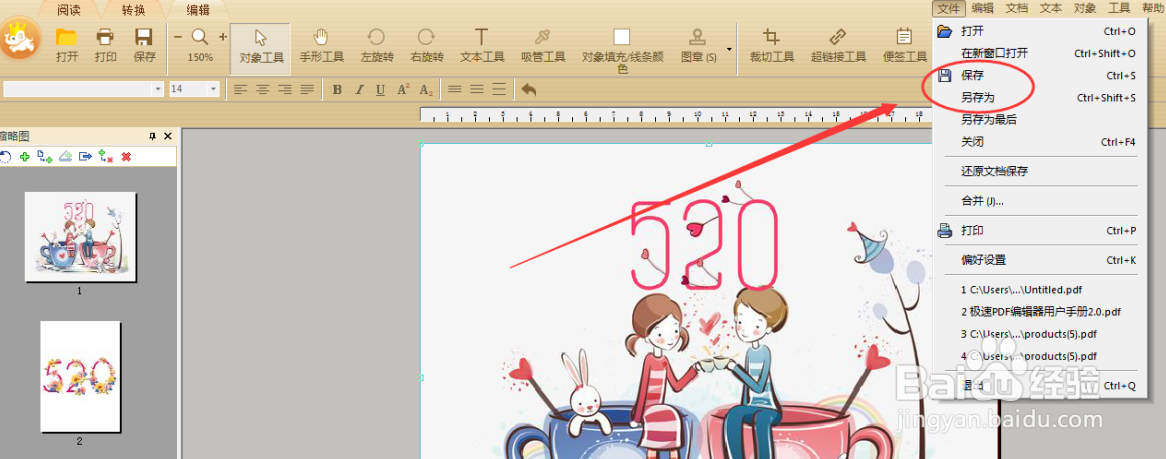Select the Stamp tool (图章)
Viewport: 1166px width, 459px height.
pyautogui.click(x=698, y=46)
